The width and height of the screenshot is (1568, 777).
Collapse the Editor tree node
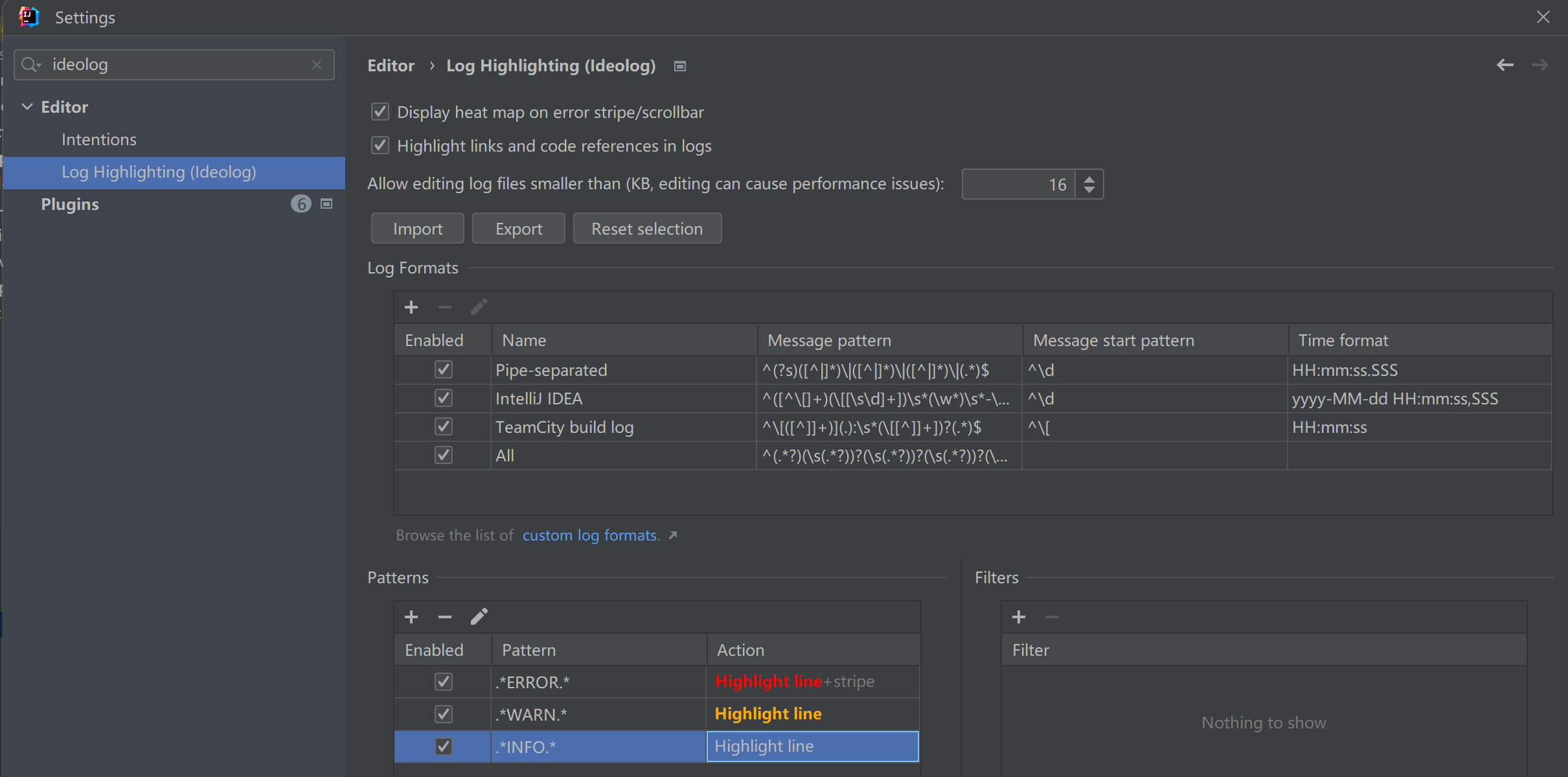click(x=27, y=107)
